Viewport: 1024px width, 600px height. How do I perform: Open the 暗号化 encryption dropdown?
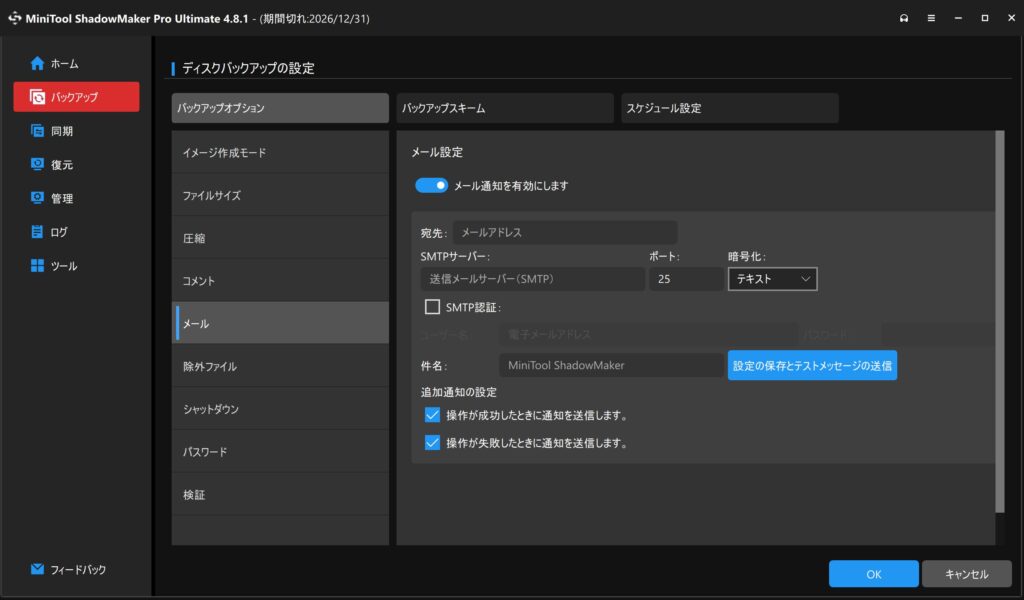tap(773, 279)
